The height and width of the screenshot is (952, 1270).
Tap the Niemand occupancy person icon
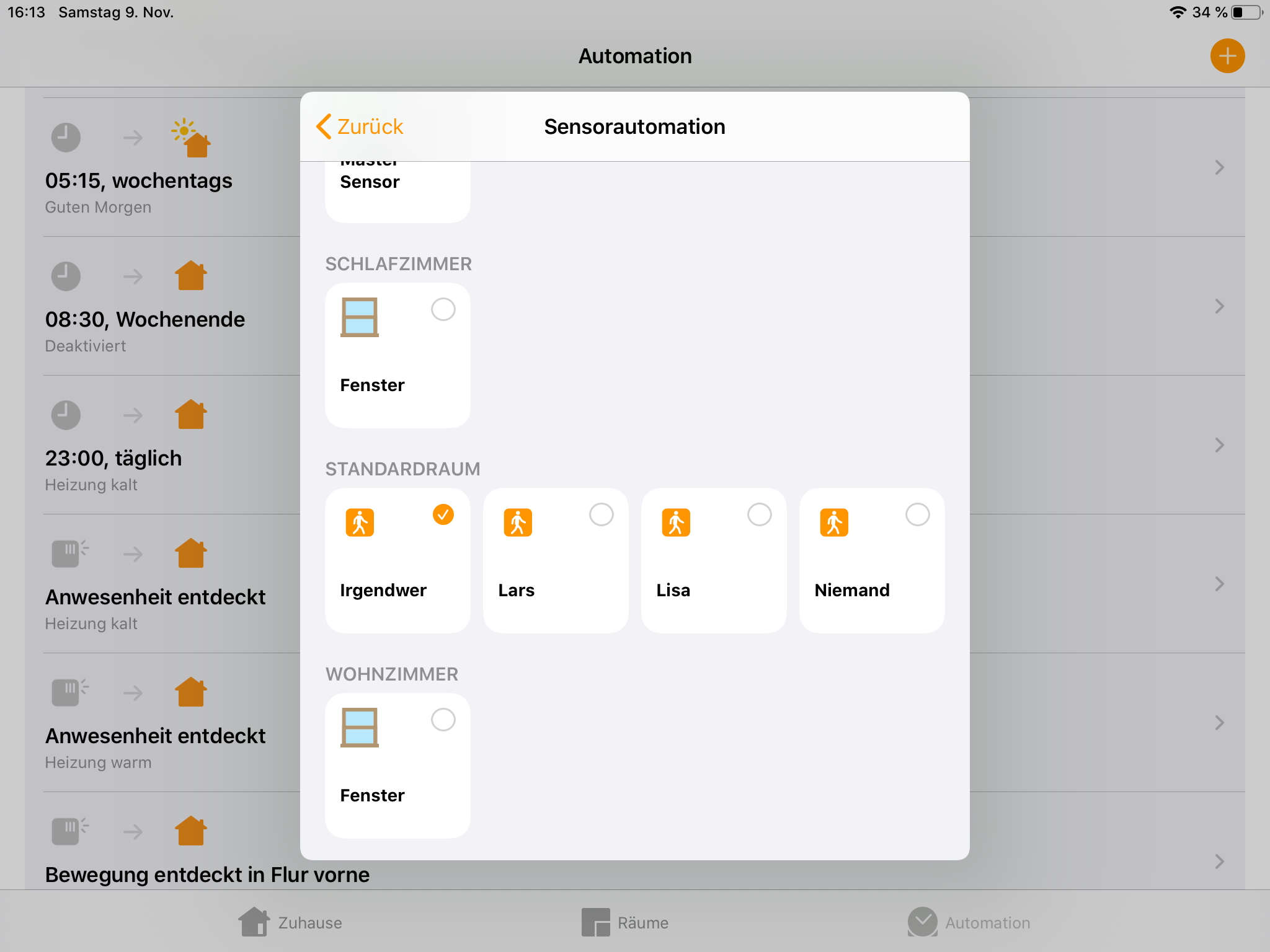[834, 522]
